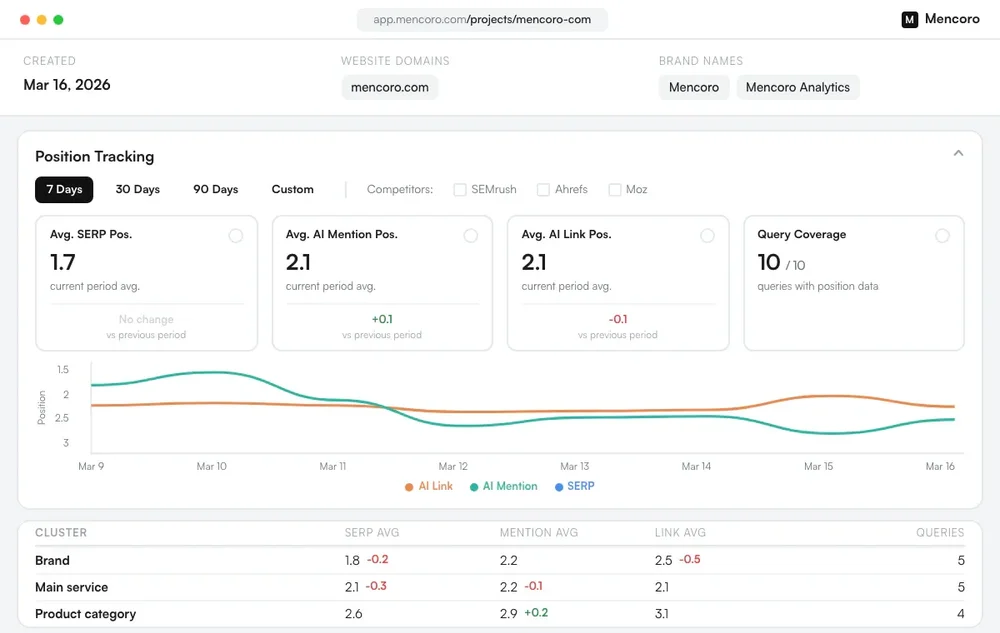The width and height of the screenshot is (1000, 633).
Task: Click the No change label in SERP card
Action: point(146,319)
